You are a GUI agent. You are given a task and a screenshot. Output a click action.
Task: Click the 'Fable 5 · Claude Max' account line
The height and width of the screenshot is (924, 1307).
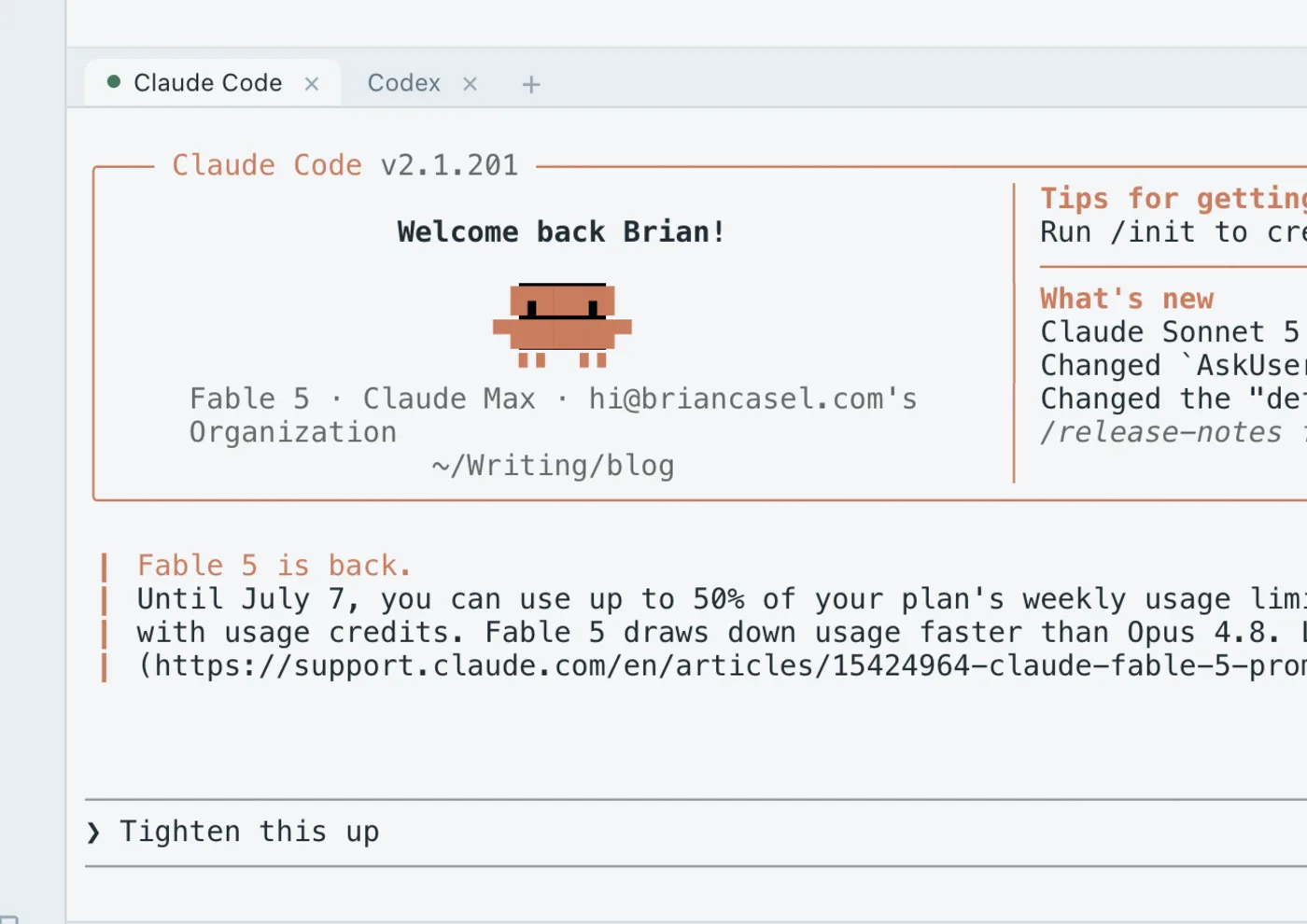(554, 399)
